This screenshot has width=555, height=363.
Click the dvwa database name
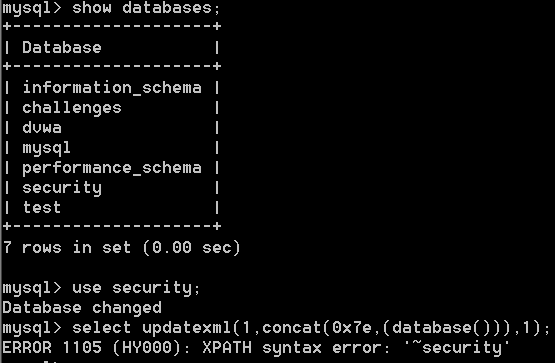click(42, 127)
